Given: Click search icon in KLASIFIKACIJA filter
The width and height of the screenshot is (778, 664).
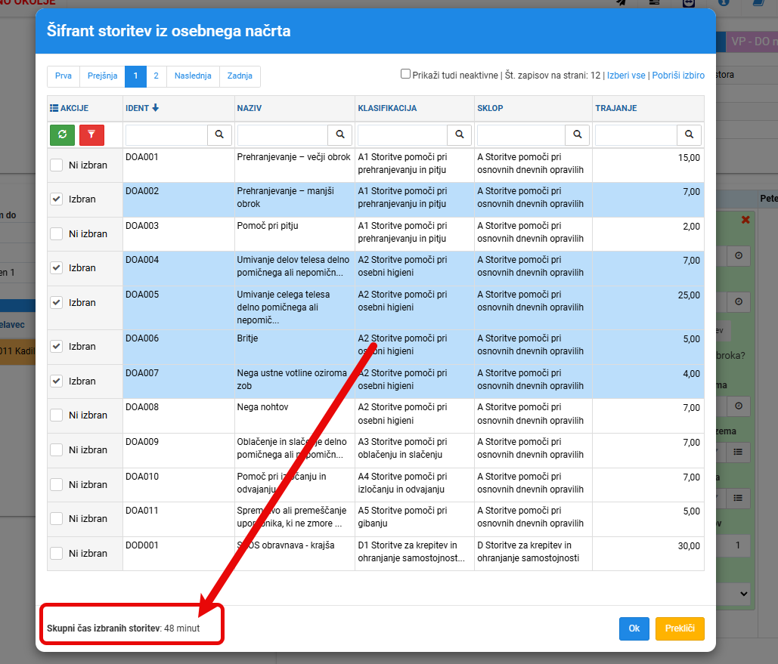Looking at the screenshot, I should [460, 134].
